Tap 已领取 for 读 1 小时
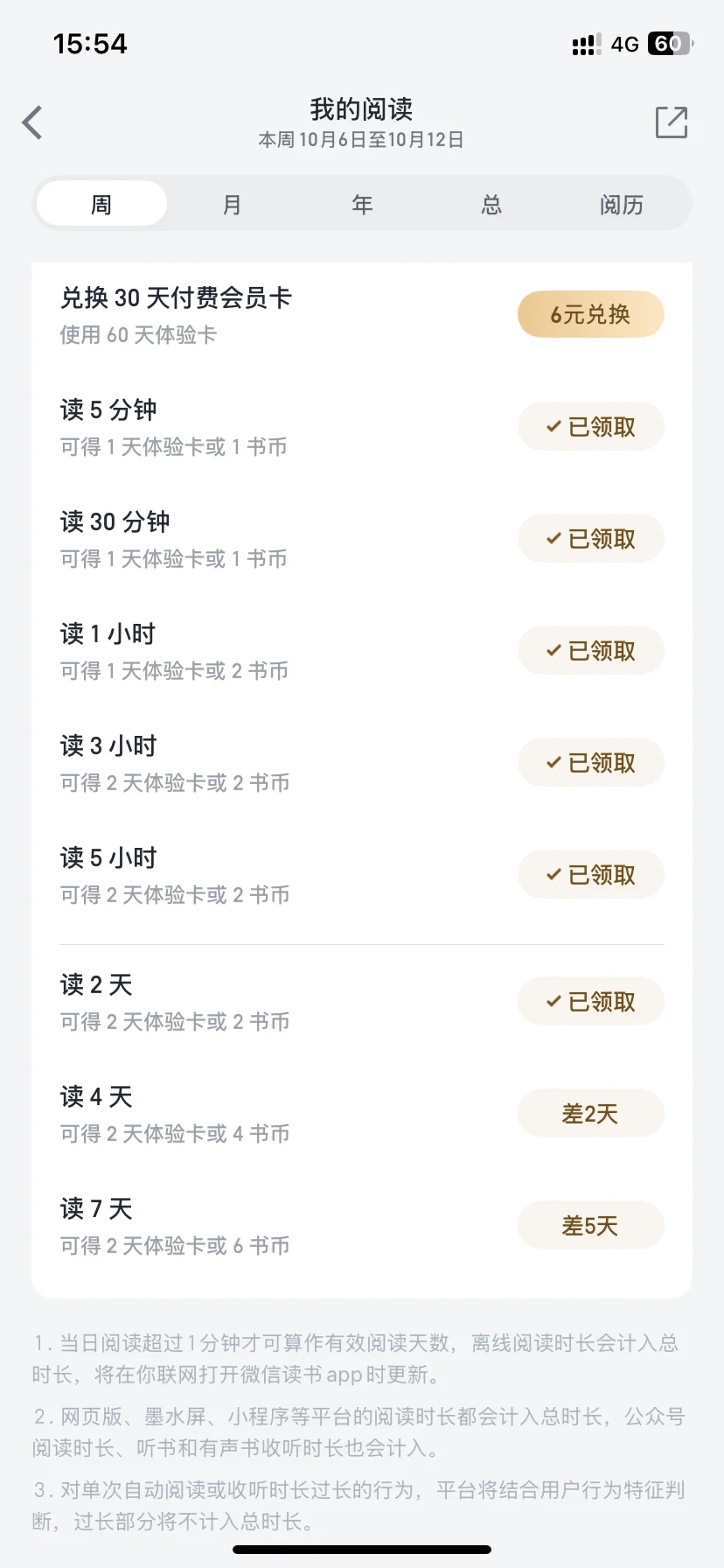Viewport: 724px width, 1568px height. [x=590, y=651]
